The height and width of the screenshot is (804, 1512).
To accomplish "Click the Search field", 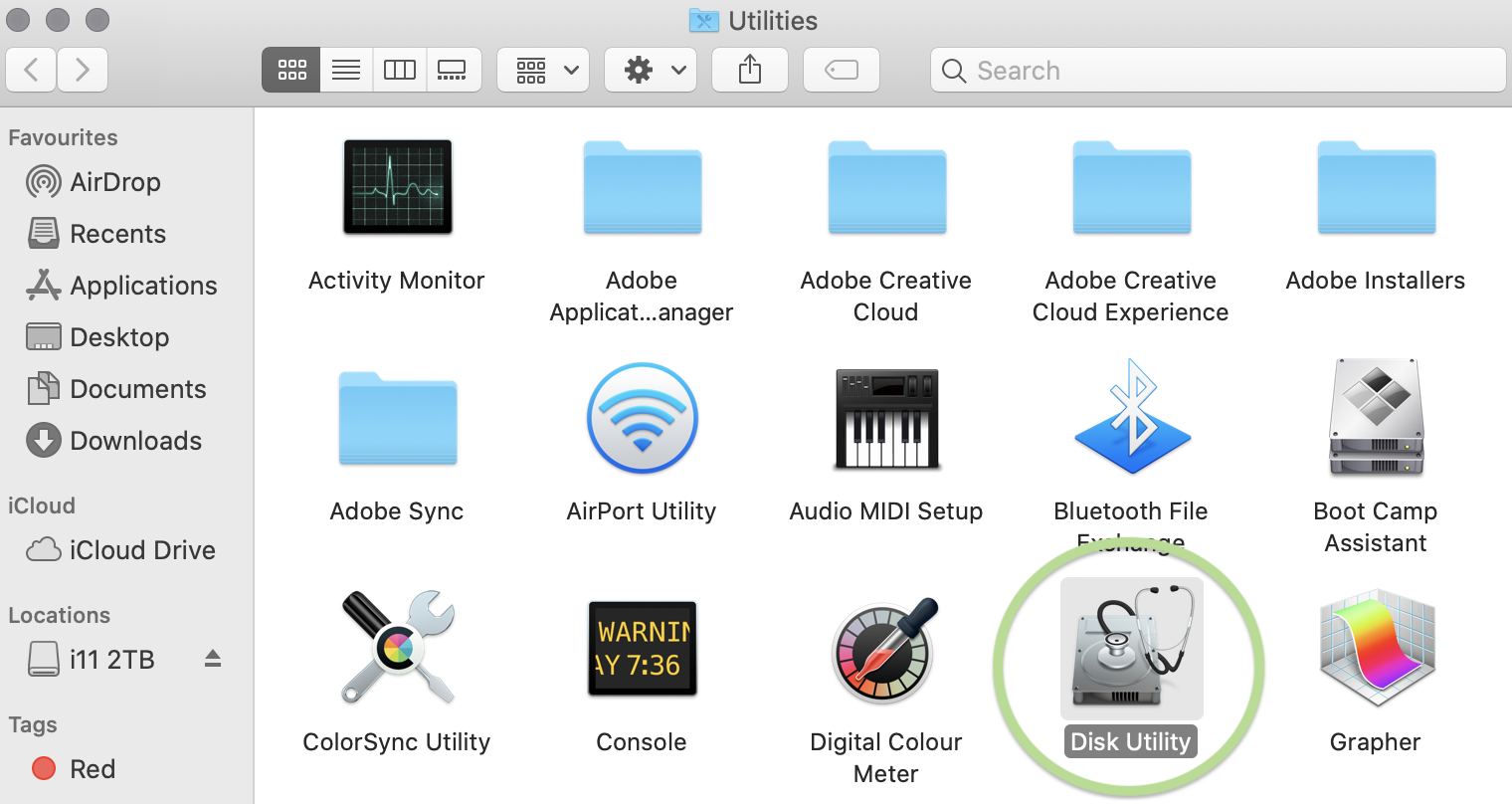I will tap(1219, 70).
